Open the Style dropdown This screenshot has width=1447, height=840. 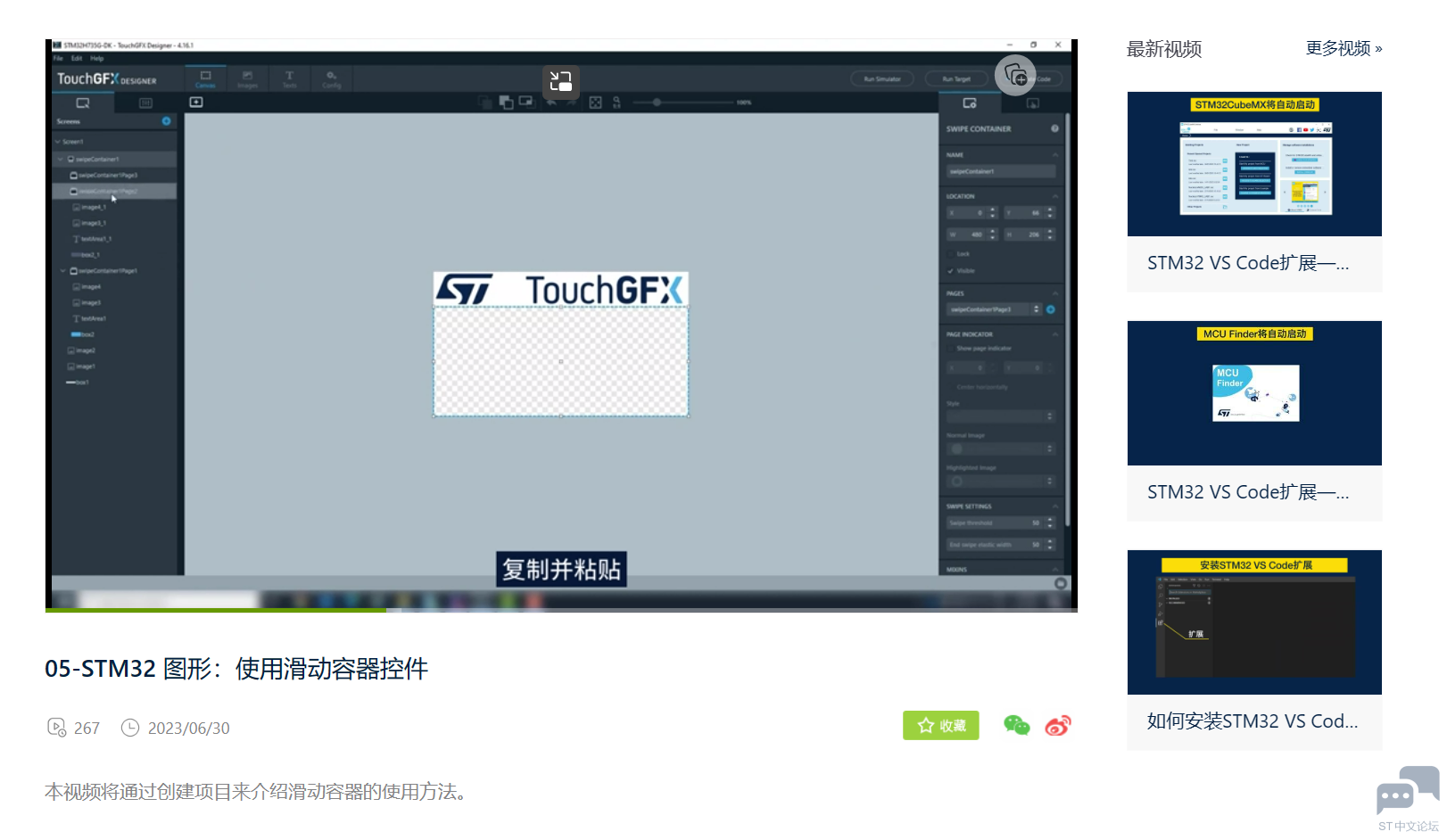1001,416
